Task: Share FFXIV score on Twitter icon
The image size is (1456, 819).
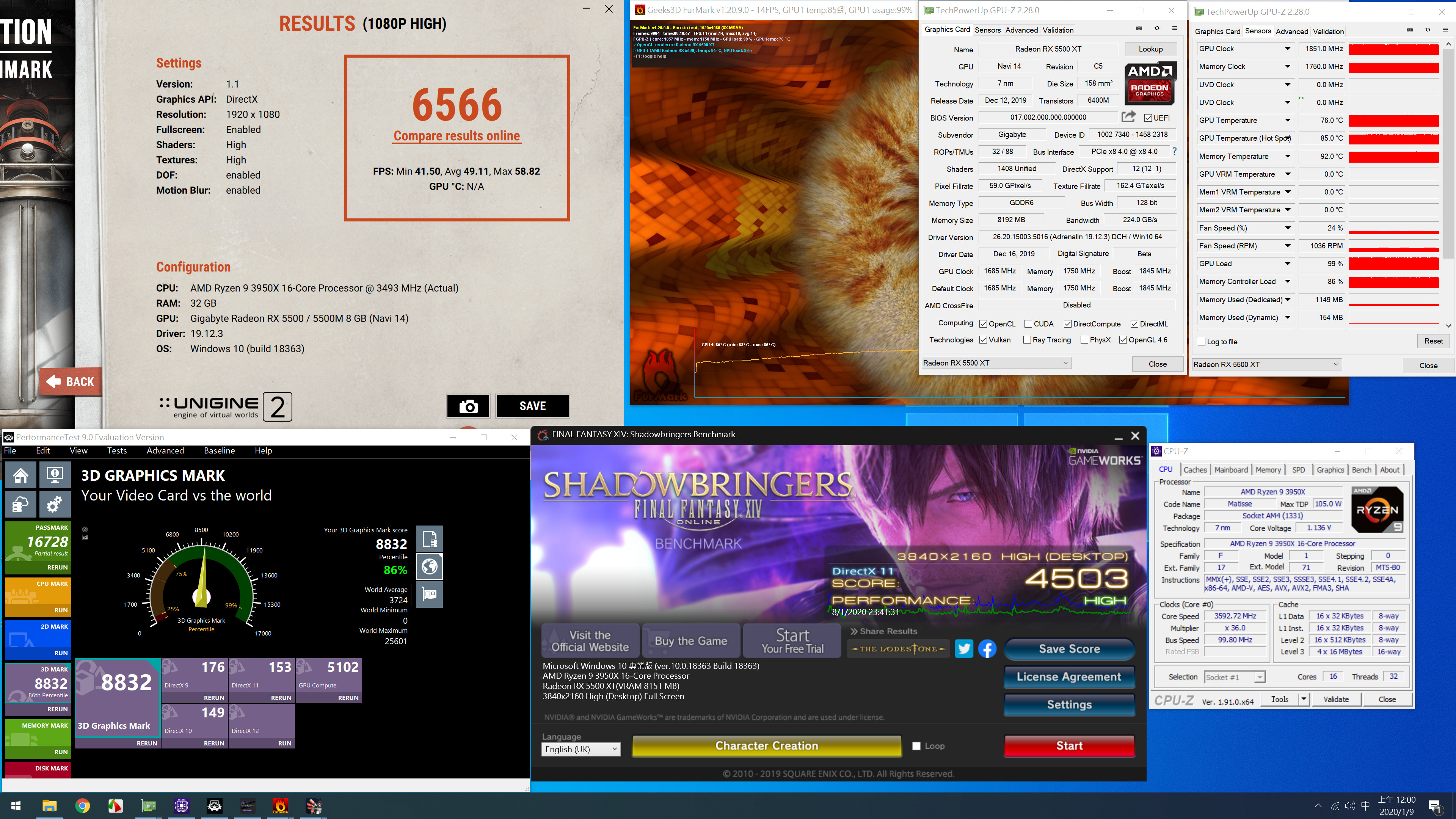Action: coord(964,648)
